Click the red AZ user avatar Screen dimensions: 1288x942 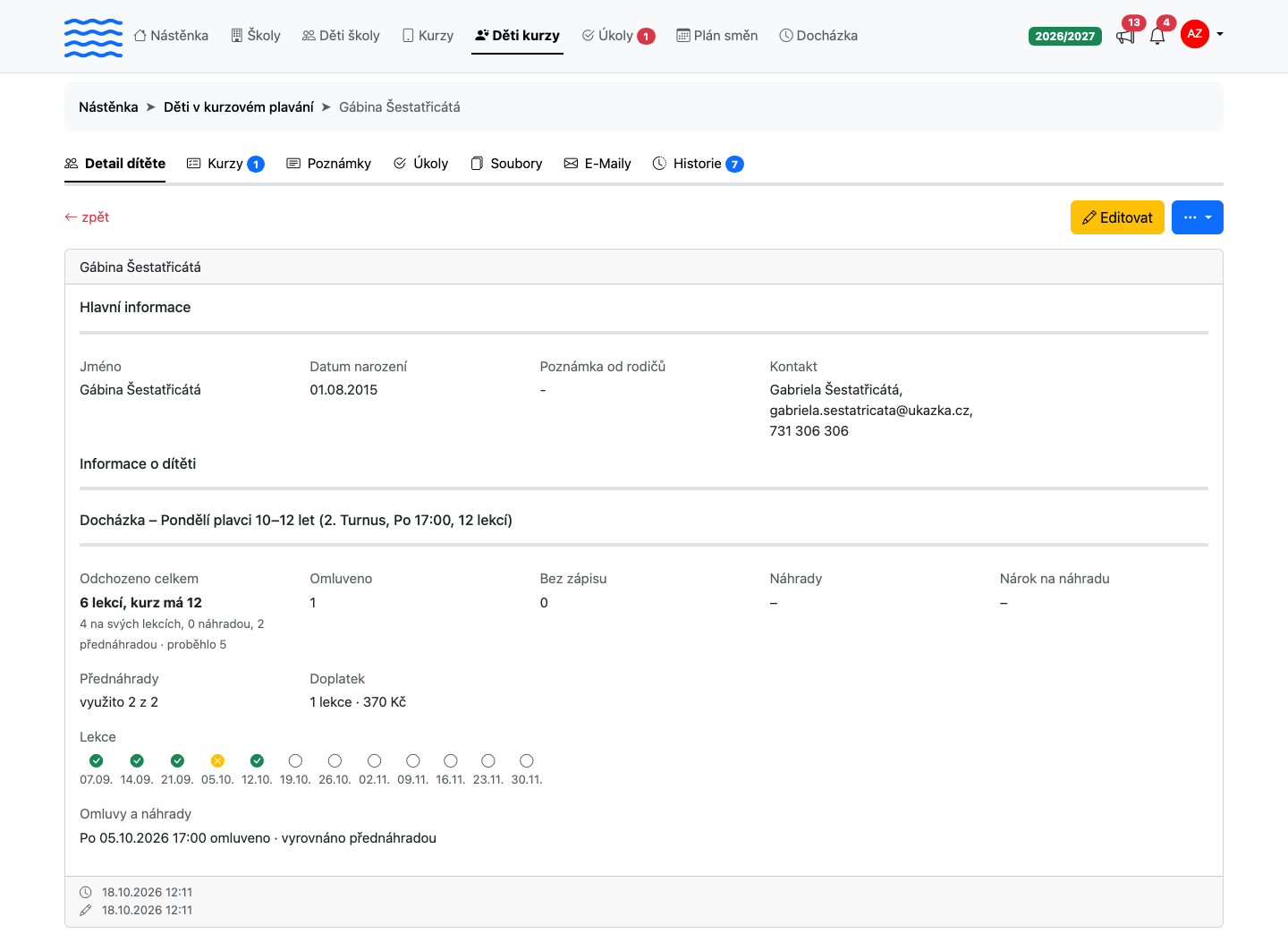point(1195,34)
